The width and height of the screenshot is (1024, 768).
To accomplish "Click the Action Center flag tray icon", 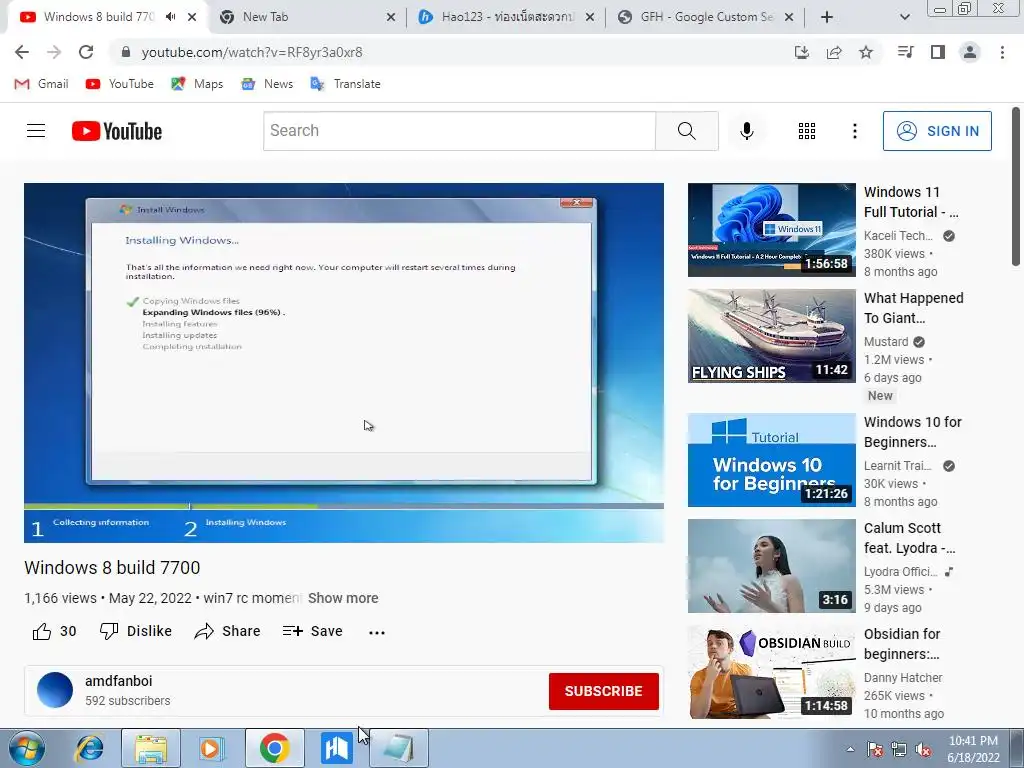I will point(874,749).
